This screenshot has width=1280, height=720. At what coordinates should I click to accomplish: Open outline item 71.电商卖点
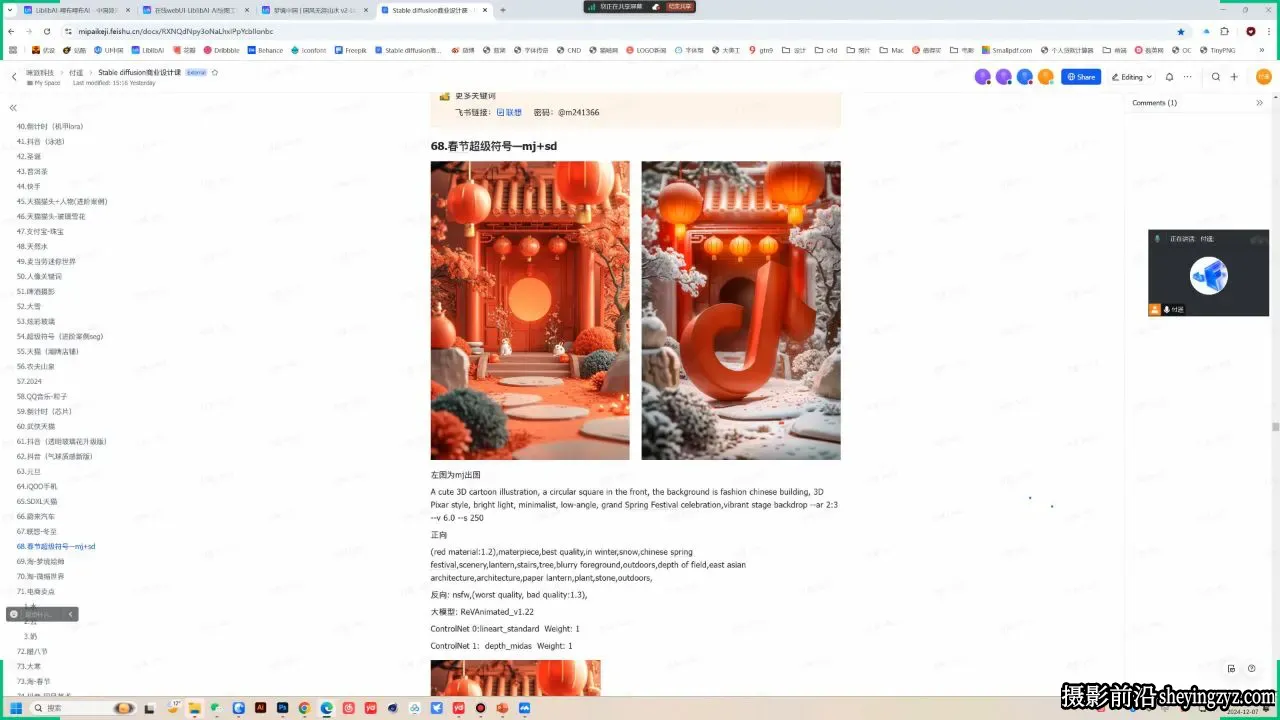(36, 591)
